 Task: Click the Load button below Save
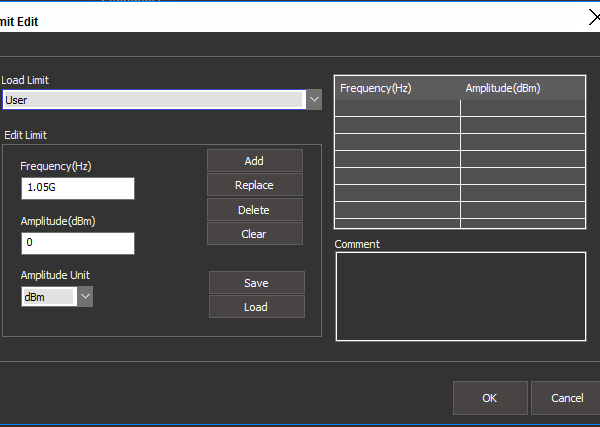[x=256, y=307]
